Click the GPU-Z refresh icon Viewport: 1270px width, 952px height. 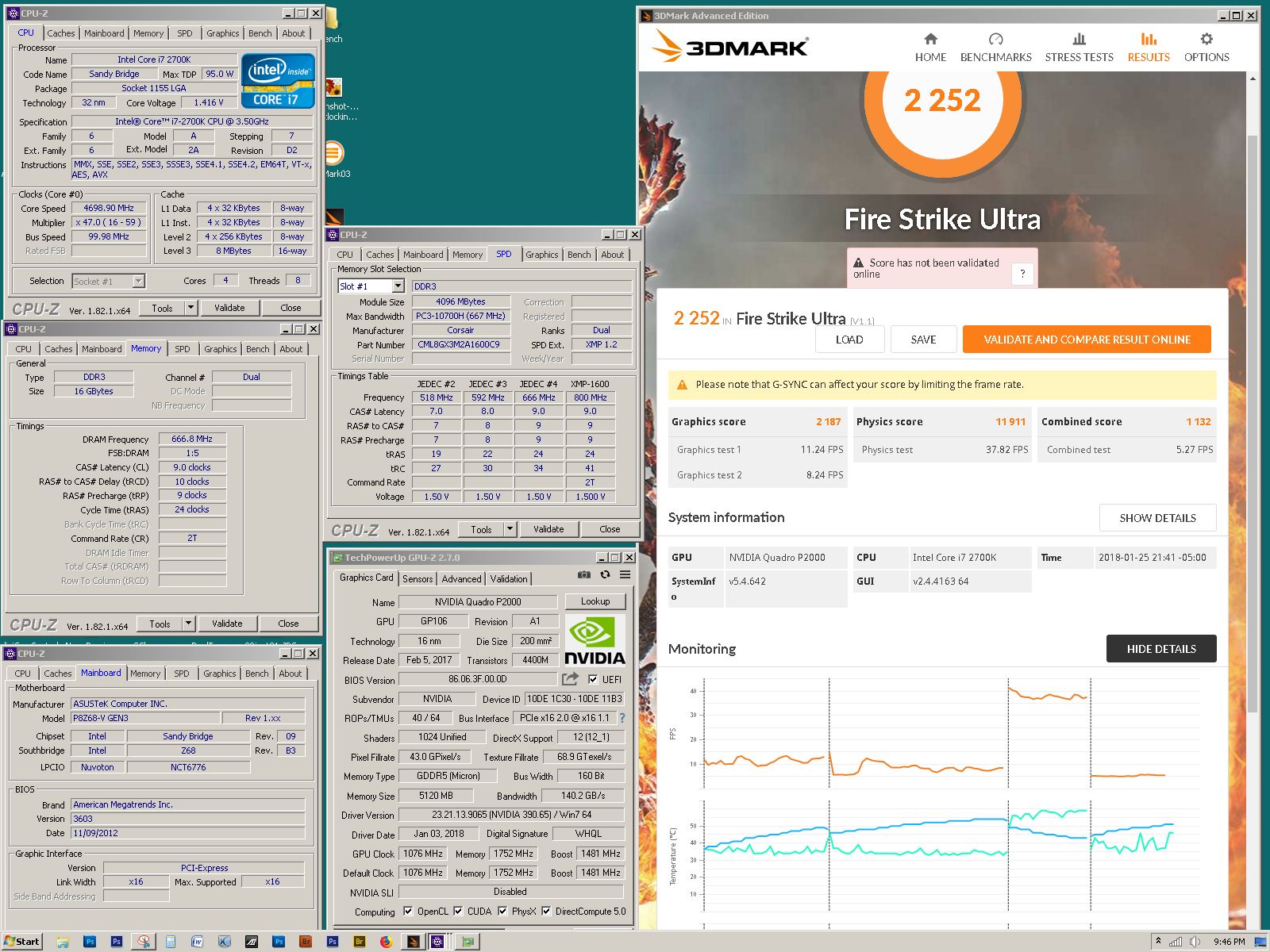point(605,574)
